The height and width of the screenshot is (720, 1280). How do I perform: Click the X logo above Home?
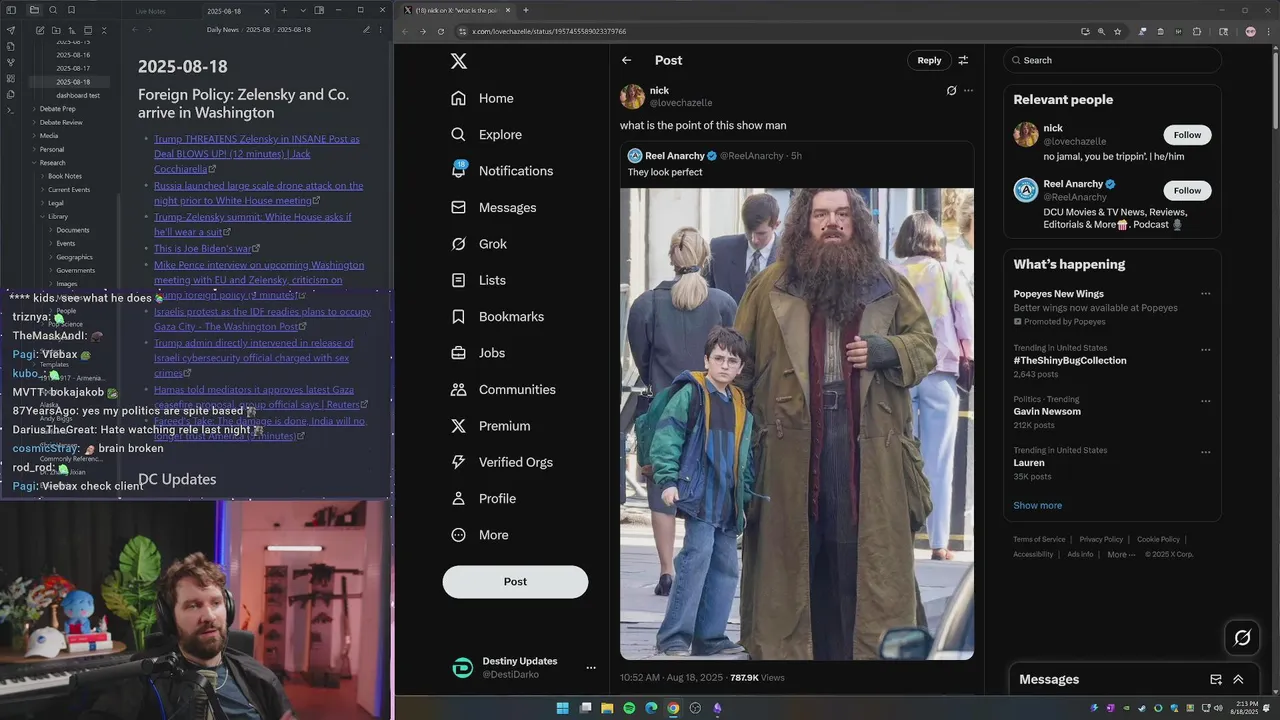459,61
